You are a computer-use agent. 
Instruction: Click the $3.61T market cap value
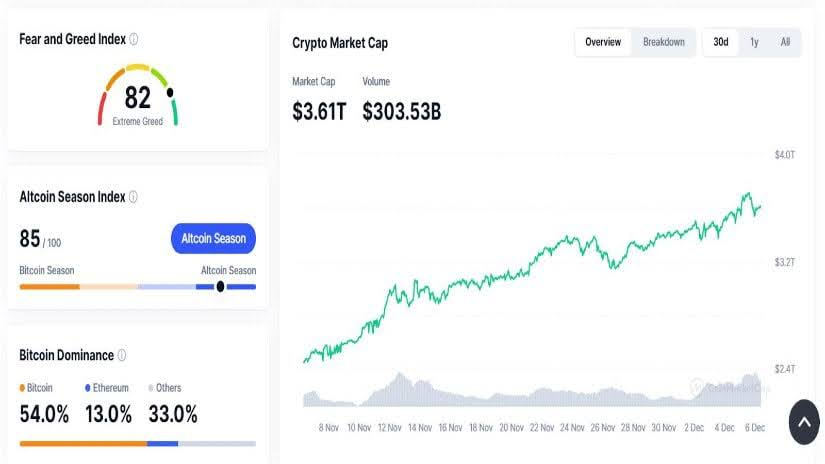click(x=319, y=112)
